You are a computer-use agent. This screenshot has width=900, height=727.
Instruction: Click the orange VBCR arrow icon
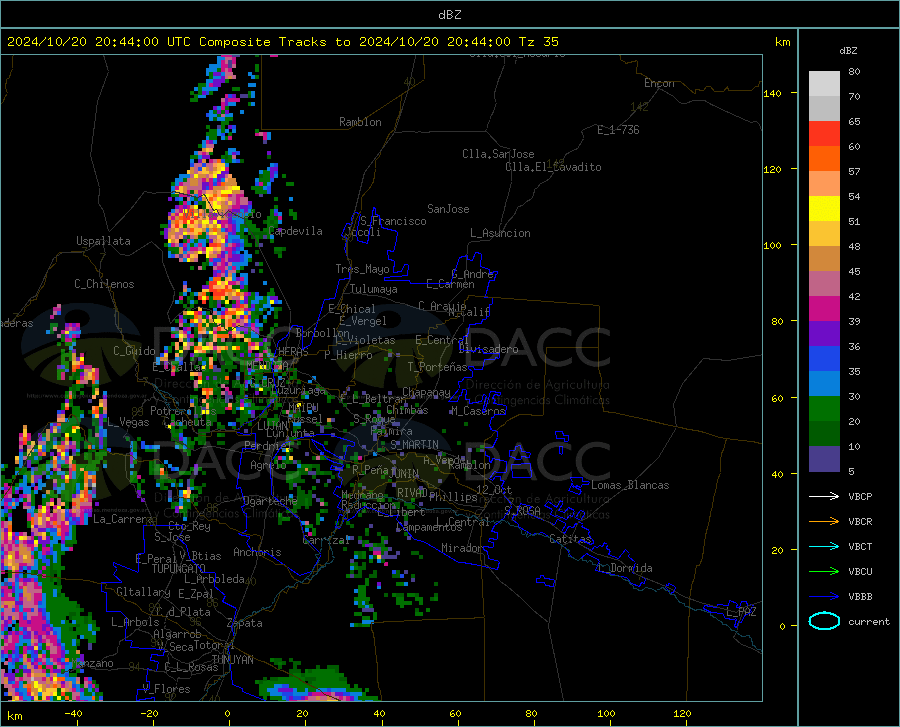pyautogui.click(x=824, y=522)
